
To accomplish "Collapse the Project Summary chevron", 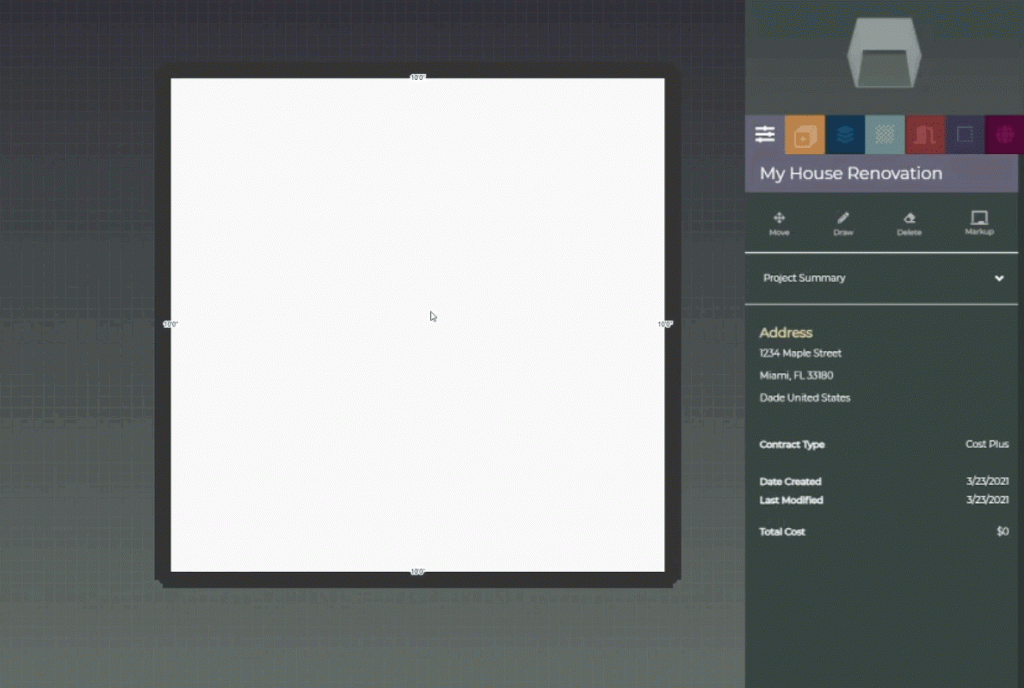I will click(998, 279).
